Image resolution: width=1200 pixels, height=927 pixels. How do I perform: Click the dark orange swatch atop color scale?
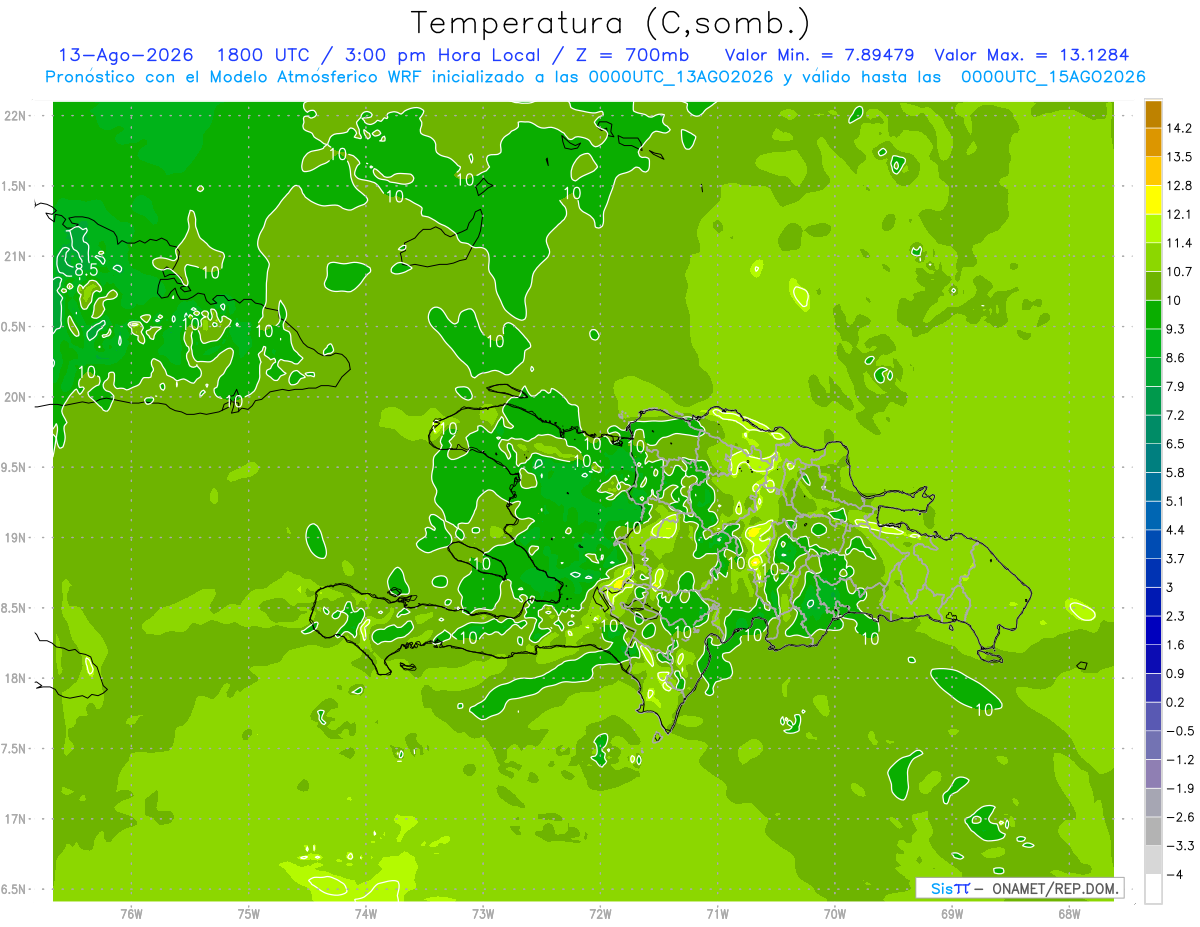click(1153, 114)
